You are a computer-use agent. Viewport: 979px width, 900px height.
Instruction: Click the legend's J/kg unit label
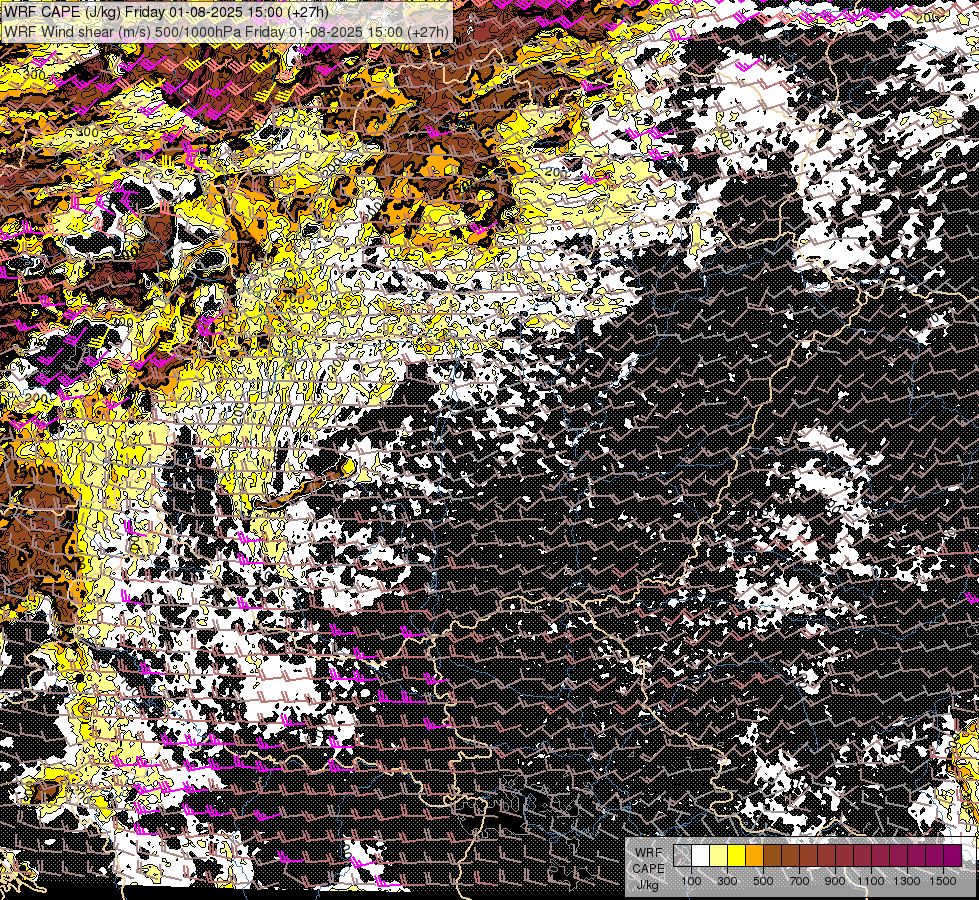click(647, 885)
